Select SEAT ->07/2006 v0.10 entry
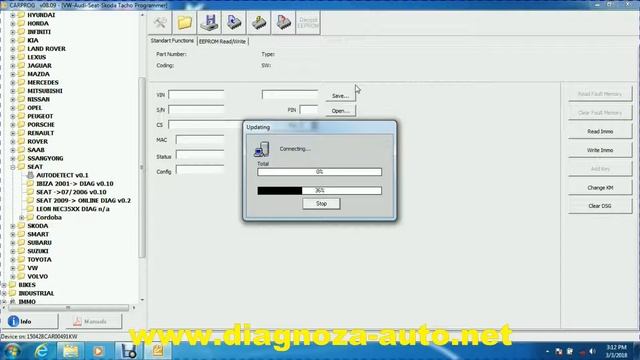640x360 pixels. (71, 192)
